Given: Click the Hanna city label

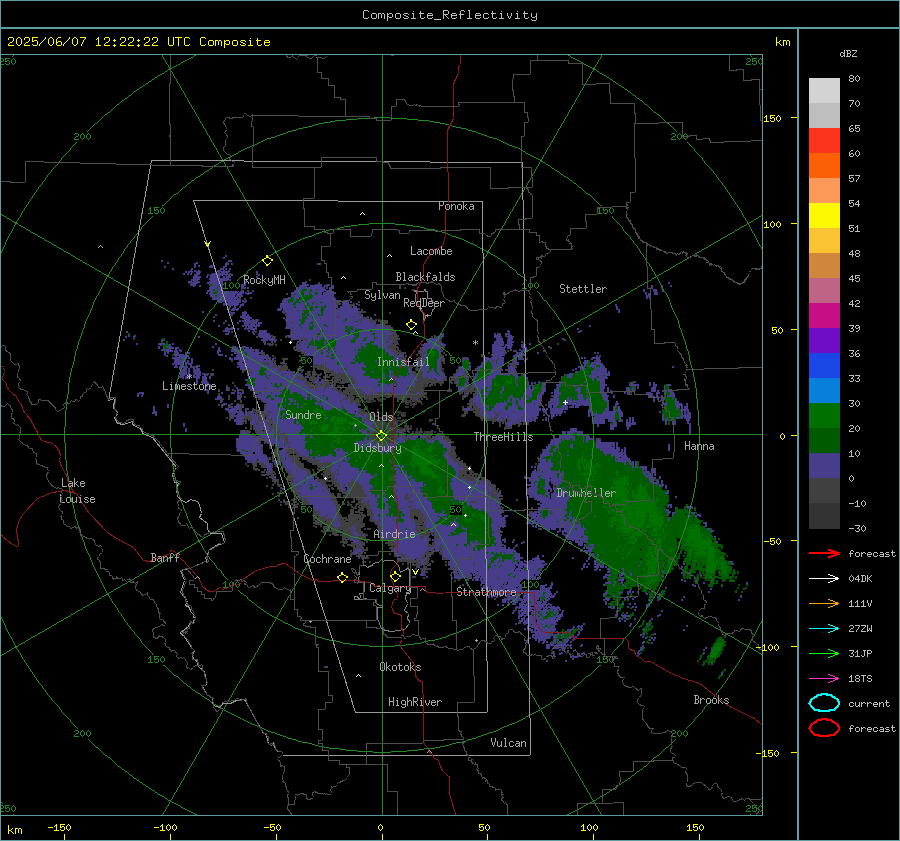Looking at the screenshot, I should pyautogui.click(x=699, y=446).
